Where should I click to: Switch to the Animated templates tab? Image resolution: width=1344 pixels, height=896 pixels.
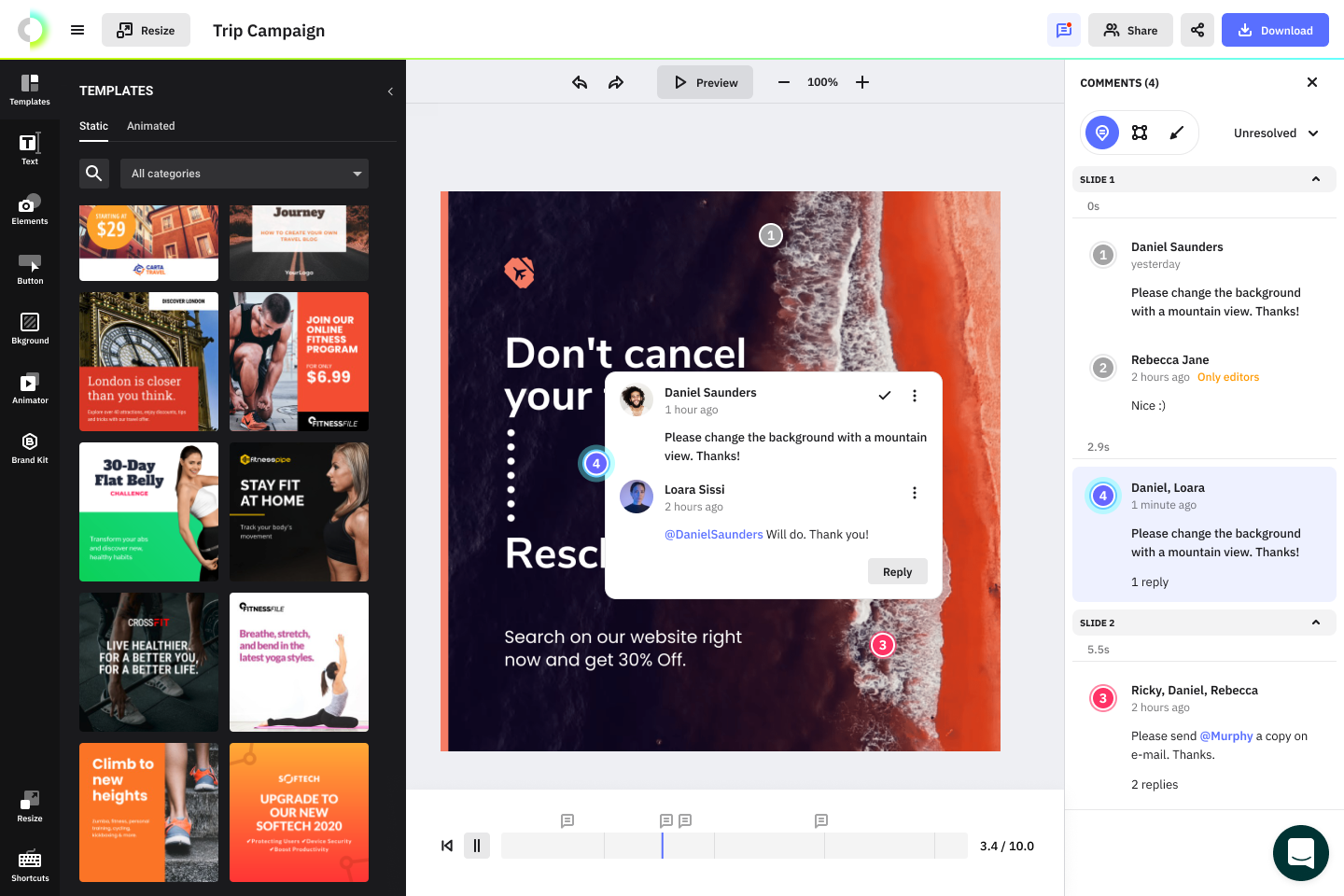click(x=151, y=126)
